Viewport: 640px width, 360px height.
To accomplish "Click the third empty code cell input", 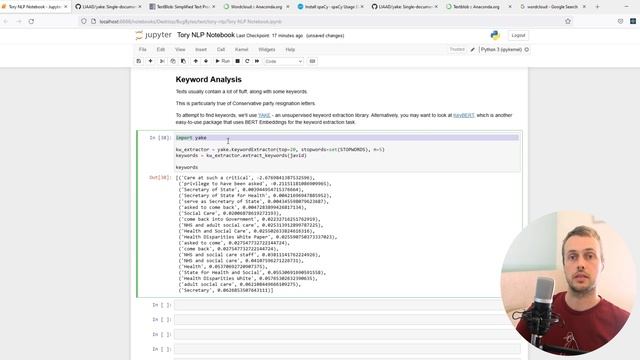I will point(347,335).
